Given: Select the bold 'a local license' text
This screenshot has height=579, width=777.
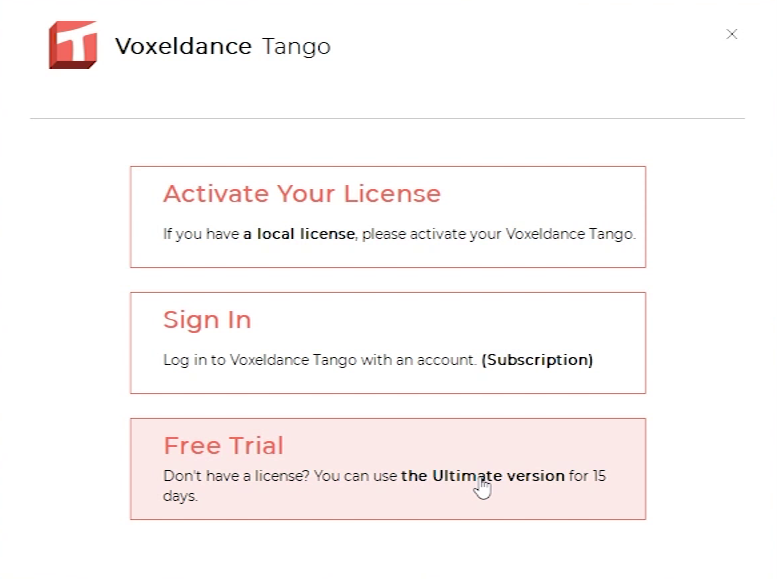Looking at the screenshot, I should click(x=299, y=233).
